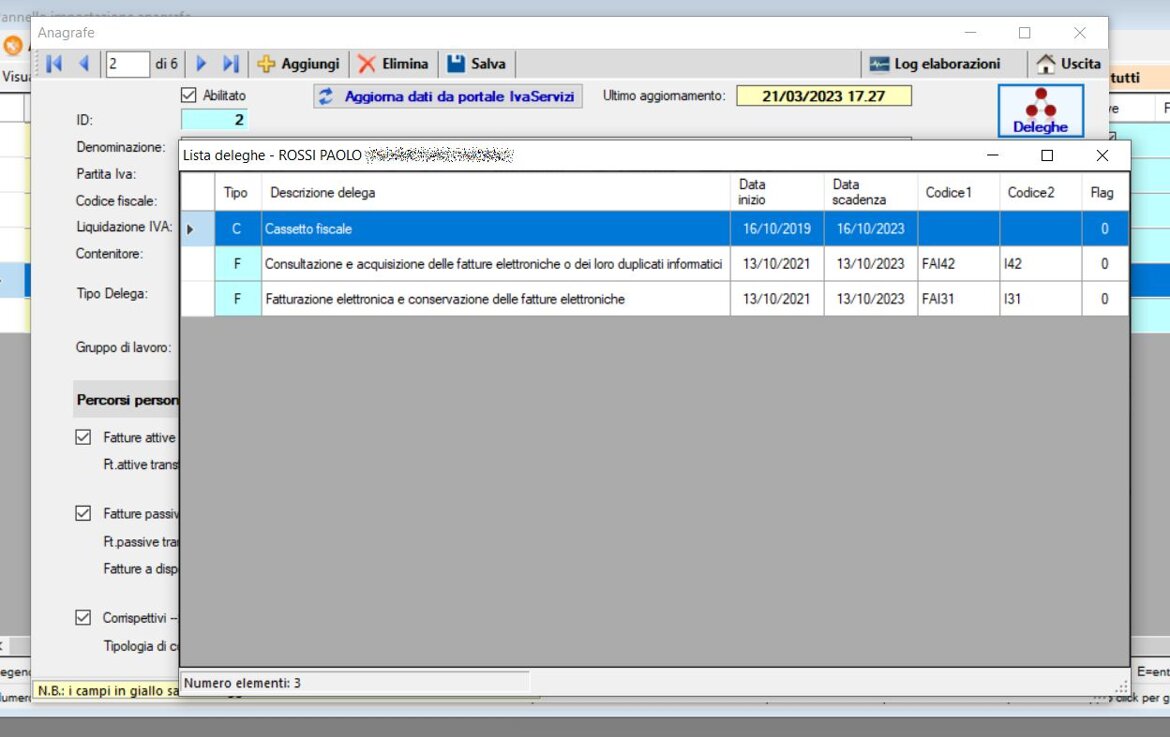Close the Lista deleghe window
The height and width of the screenshot is (737, 1170).
(1102, 156)
